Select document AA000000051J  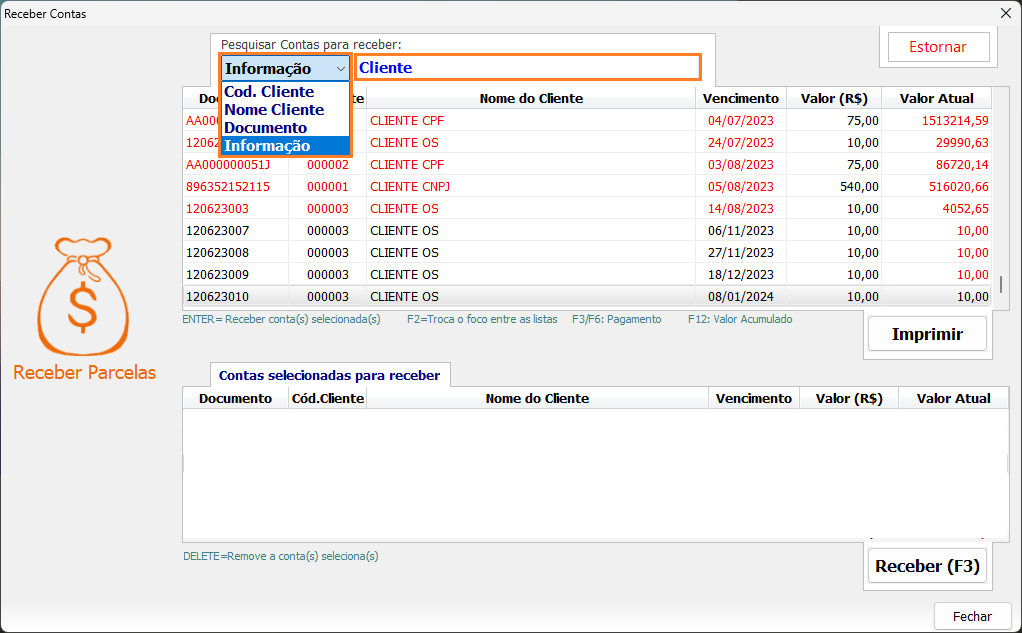(228, 165)
